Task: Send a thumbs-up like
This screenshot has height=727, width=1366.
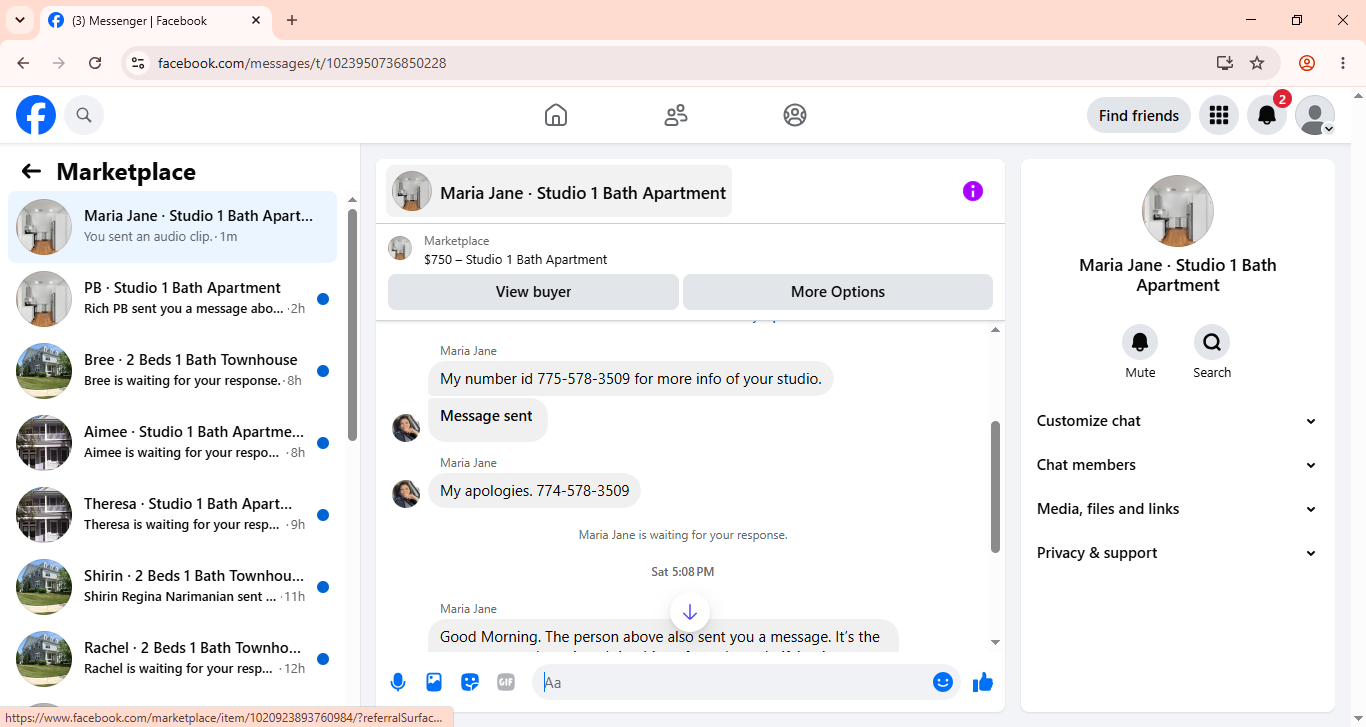Action: point(983,682)
